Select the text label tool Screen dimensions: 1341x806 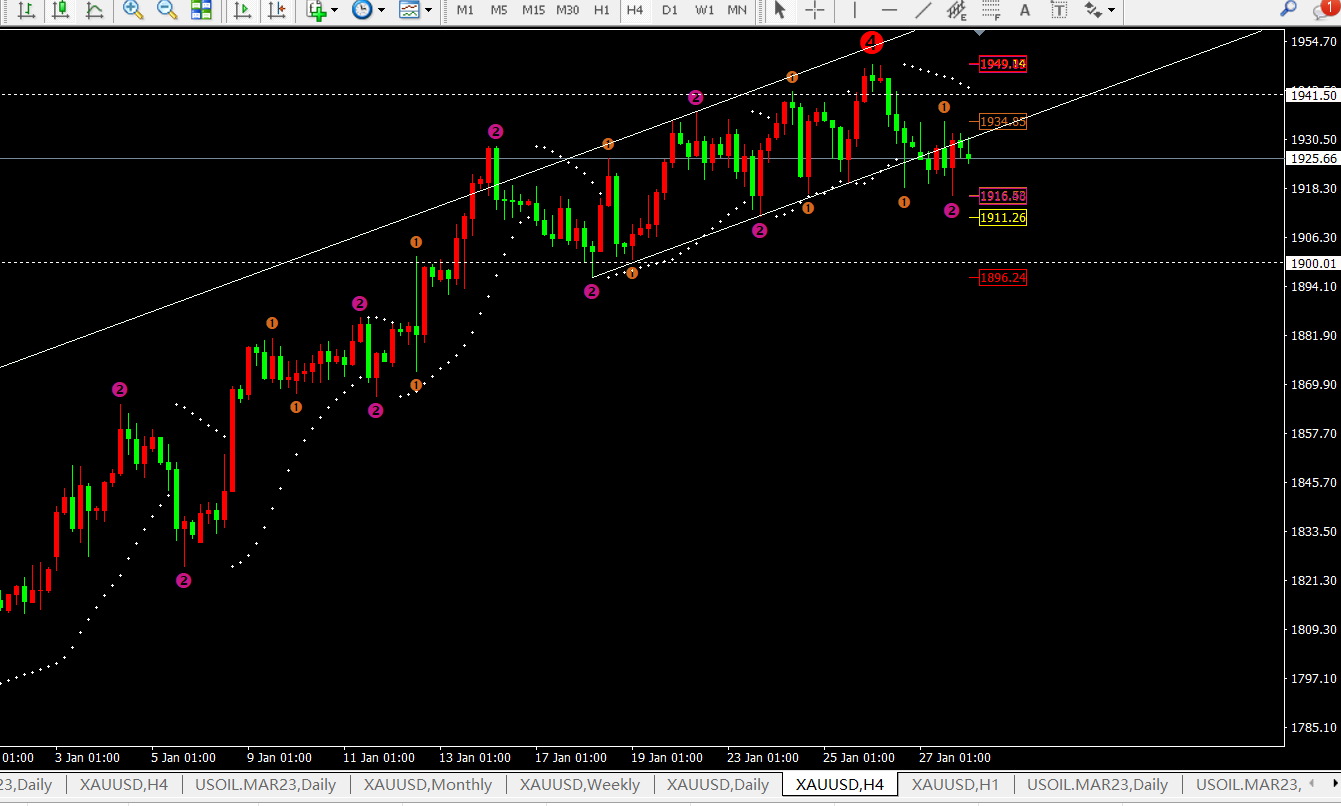[x=1059, y=11]
